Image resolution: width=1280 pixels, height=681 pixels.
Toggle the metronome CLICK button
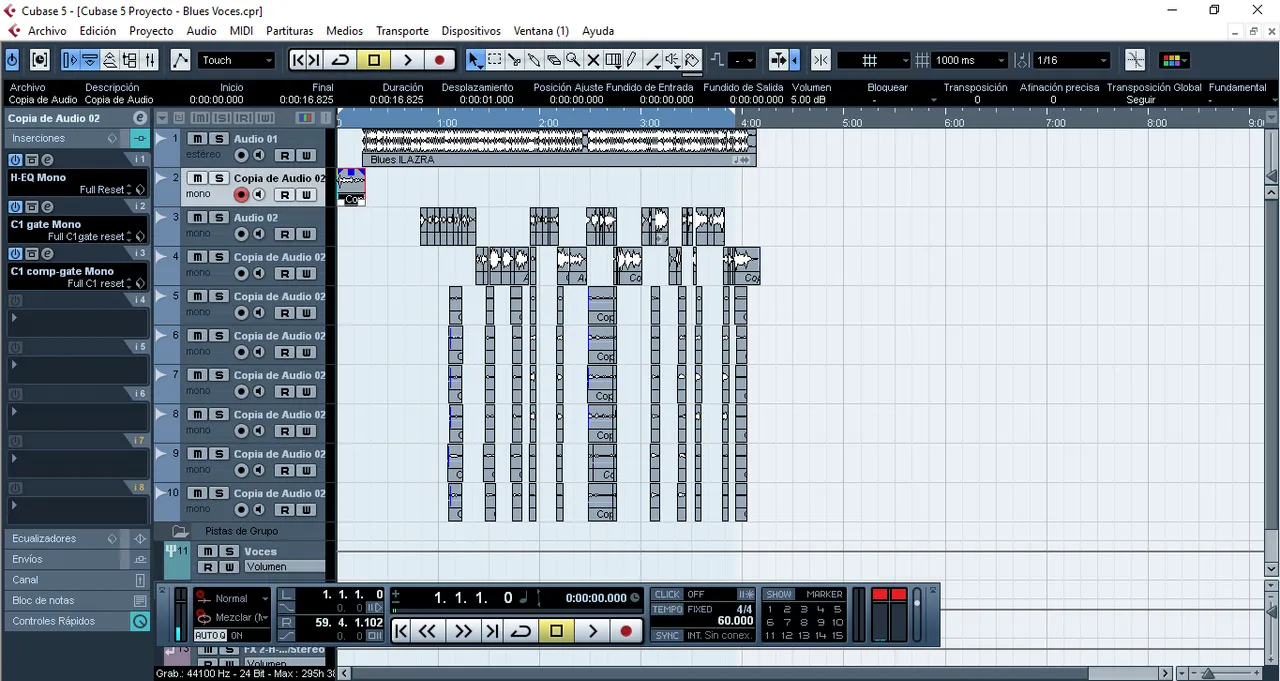click(x=667, y=594)
